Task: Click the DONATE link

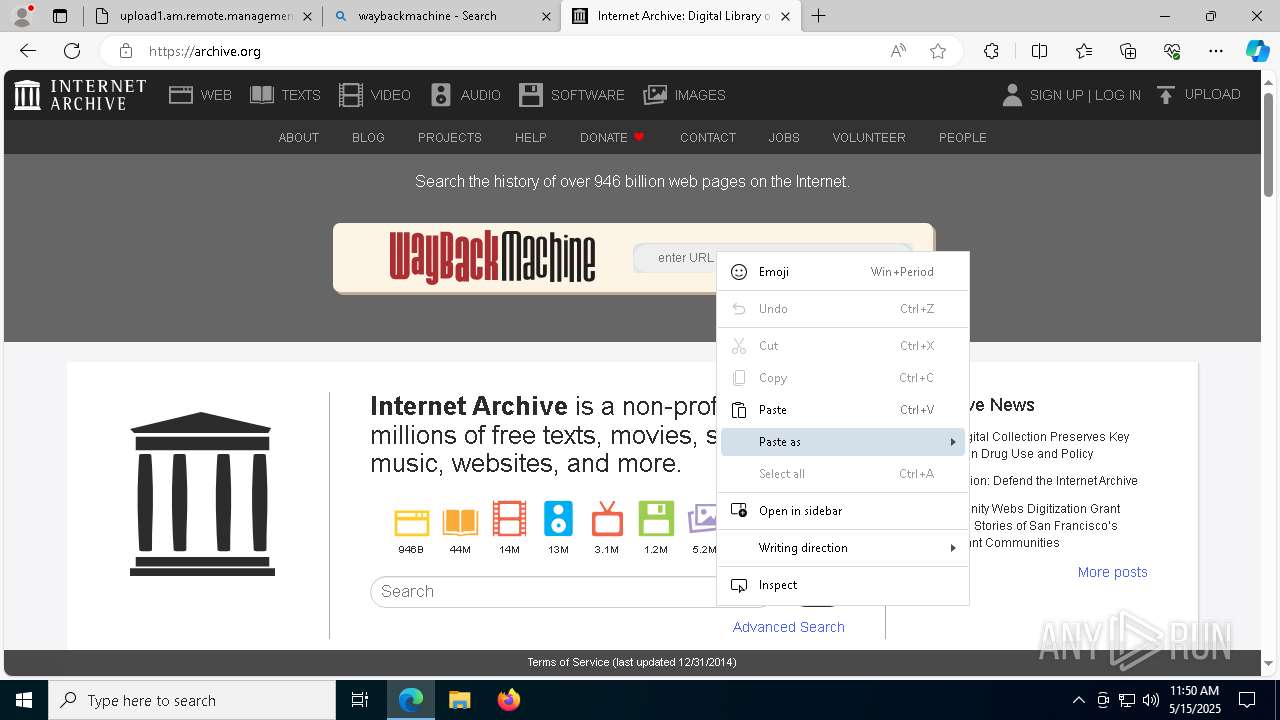Action: pos(612,138)
